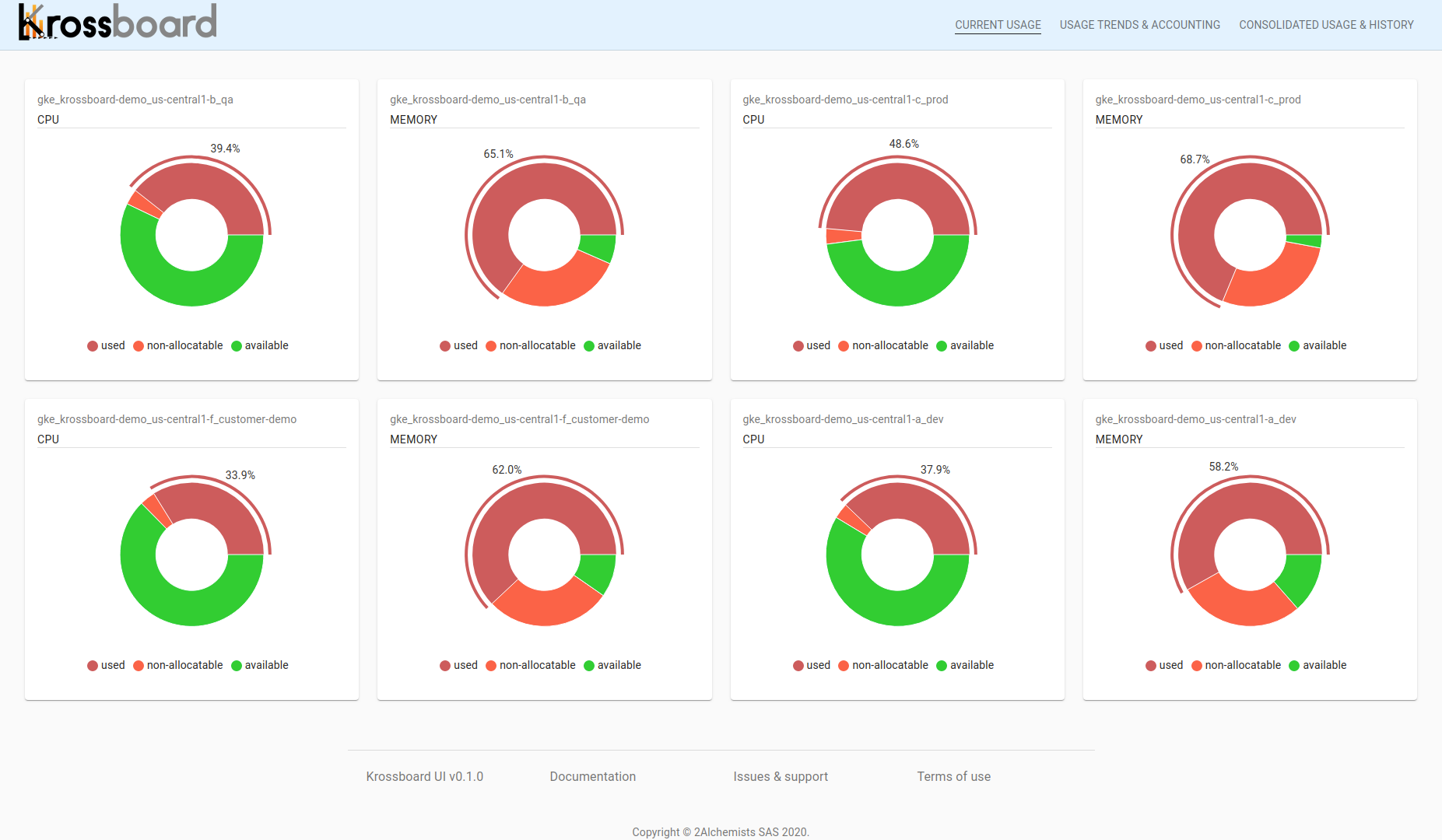Image resolution: width=1442 pixels, height=840 pixels.
Task: Click orange non-allocatable slice in customer-demo MEMORY donut
Action: (546, 604)
